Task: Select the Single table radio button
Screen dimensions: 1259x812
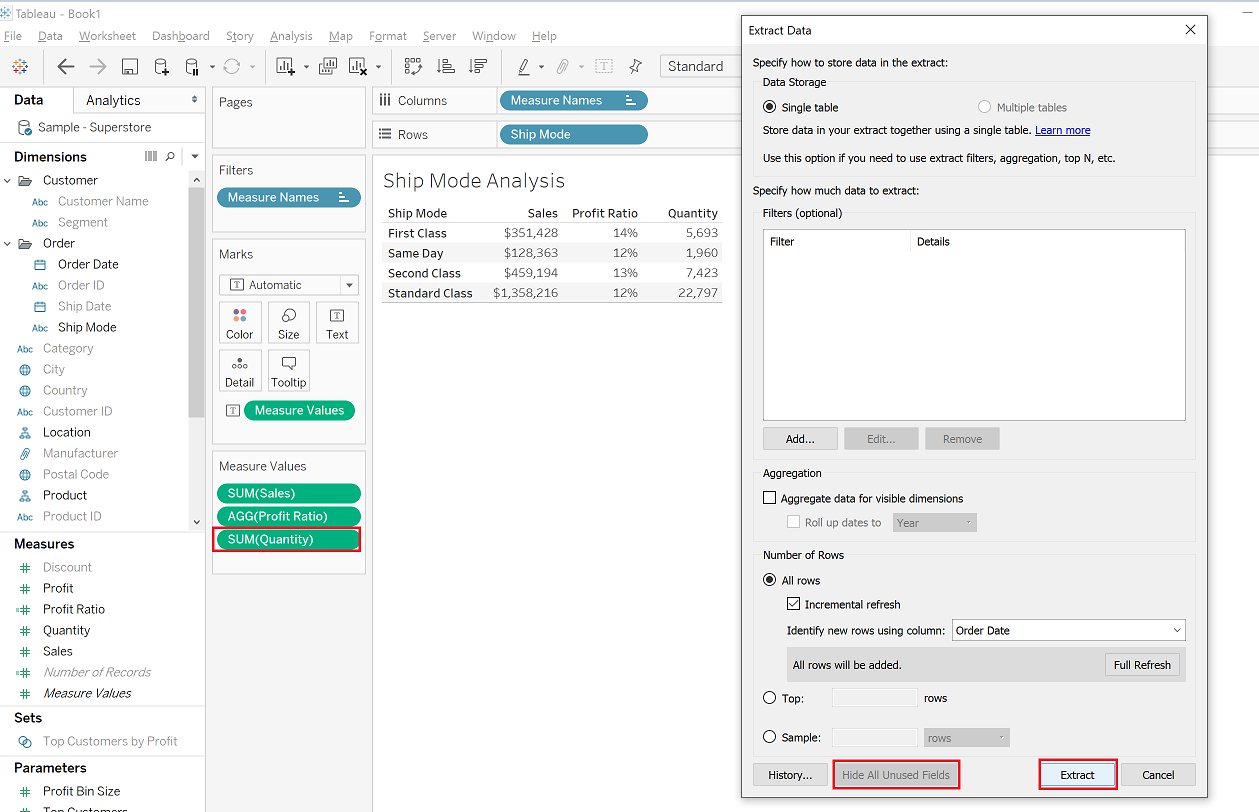Action: click(769, 106)
